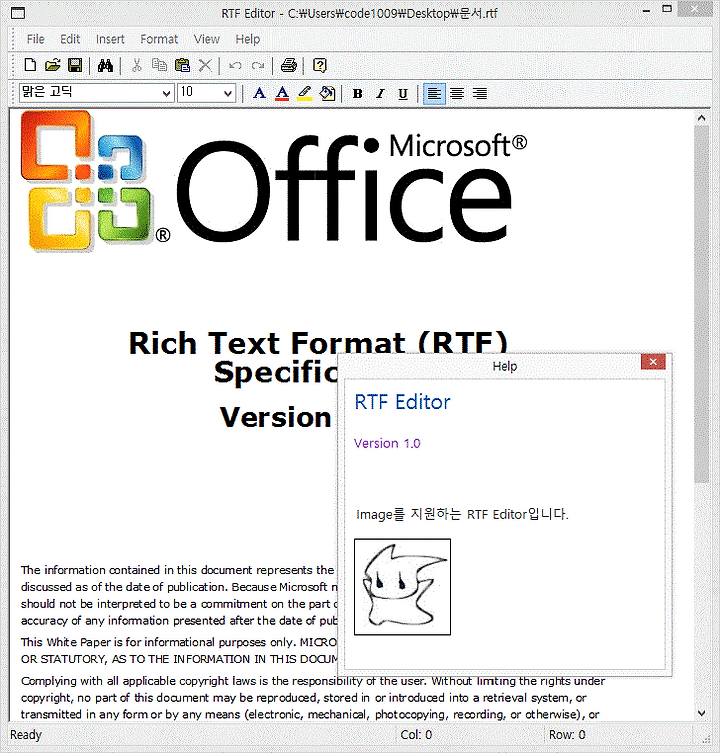The width and height of the screenshot is (720, 753).
Task: Click the Korean description line in Help
Action: point(462,514)
